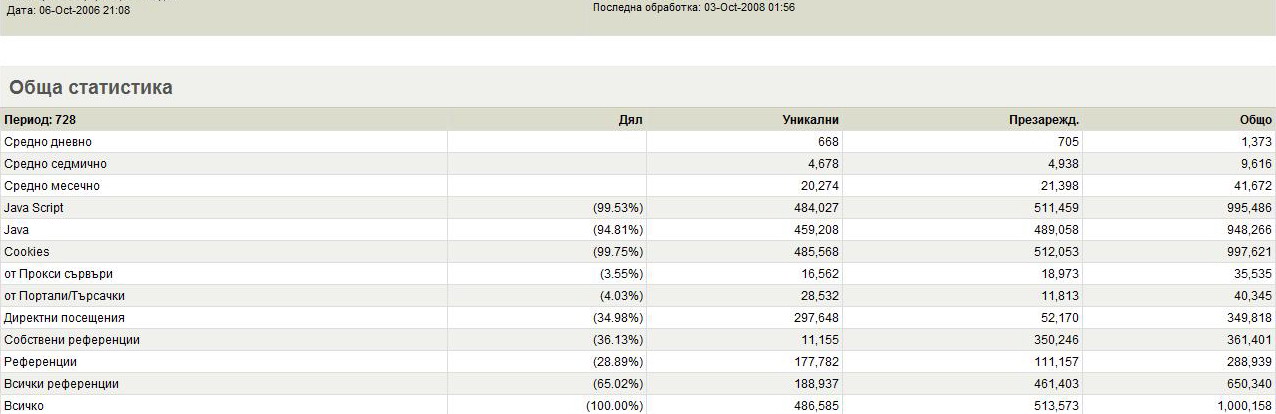Click the 'Средно дневно' row label
This screenshot has width=1276, height=414.
tap(48, 142)
